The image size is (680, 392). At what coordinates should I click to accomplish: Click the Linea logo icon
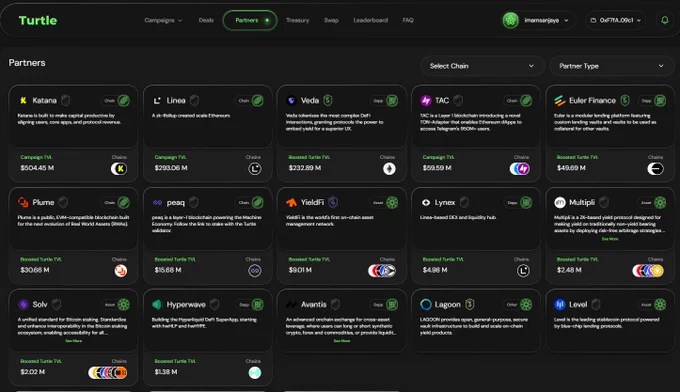point(157,101)
